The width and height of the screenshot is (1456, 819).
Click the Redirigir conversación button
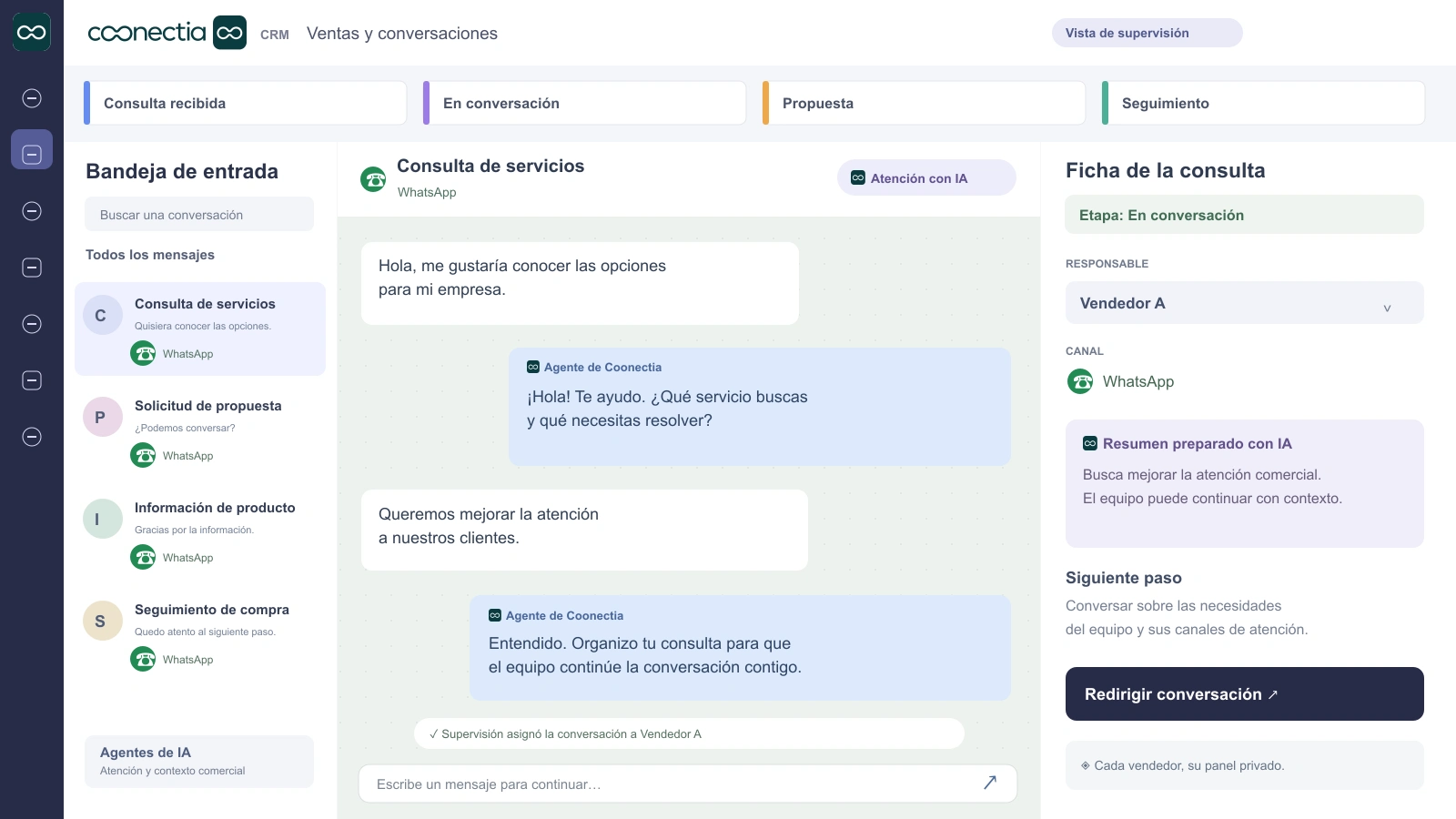[x=1244, y=693]
